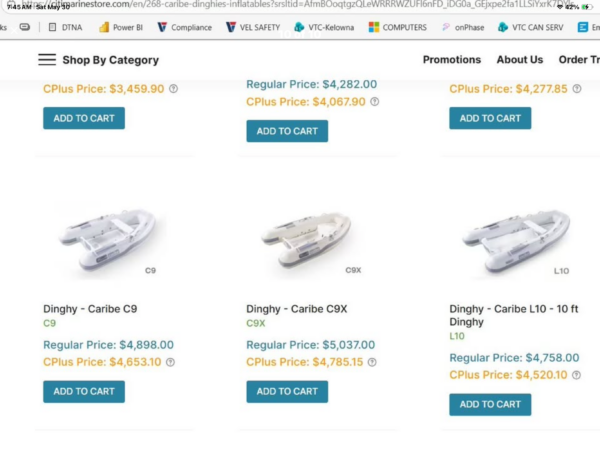Screen dimensions: 600x450
Task: Go to the Promotions page
Action: (x=452, y=60)
